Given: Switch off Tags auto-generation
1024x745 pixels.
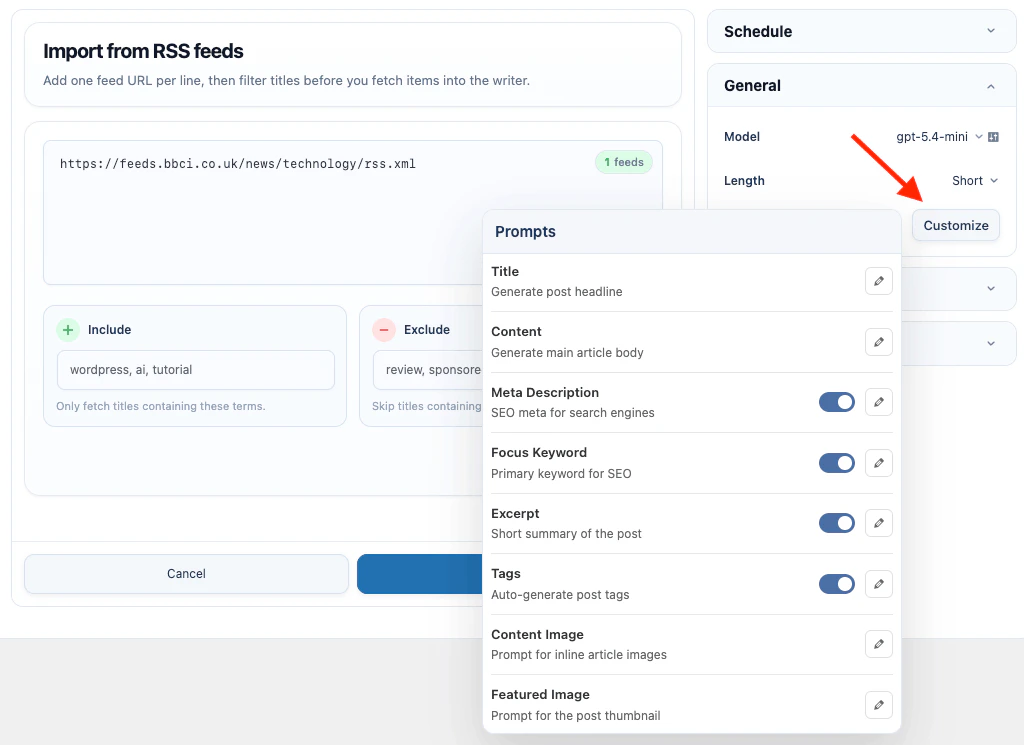Looking at the screenshot, I should pyautogui.click(x=837, y=584).
